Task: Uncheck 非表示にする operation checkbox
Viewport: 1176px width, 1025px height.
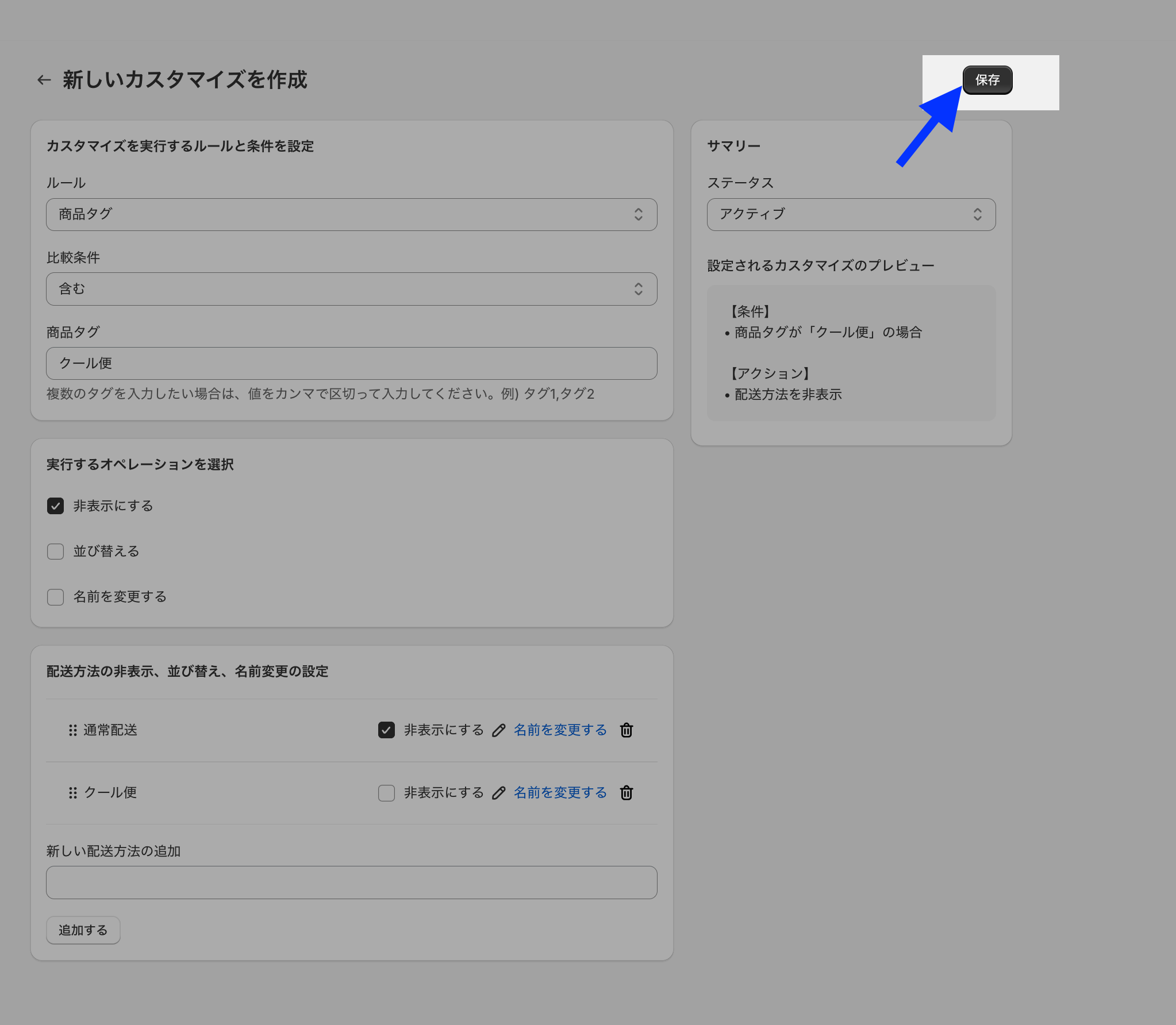Action: (55, 506)
